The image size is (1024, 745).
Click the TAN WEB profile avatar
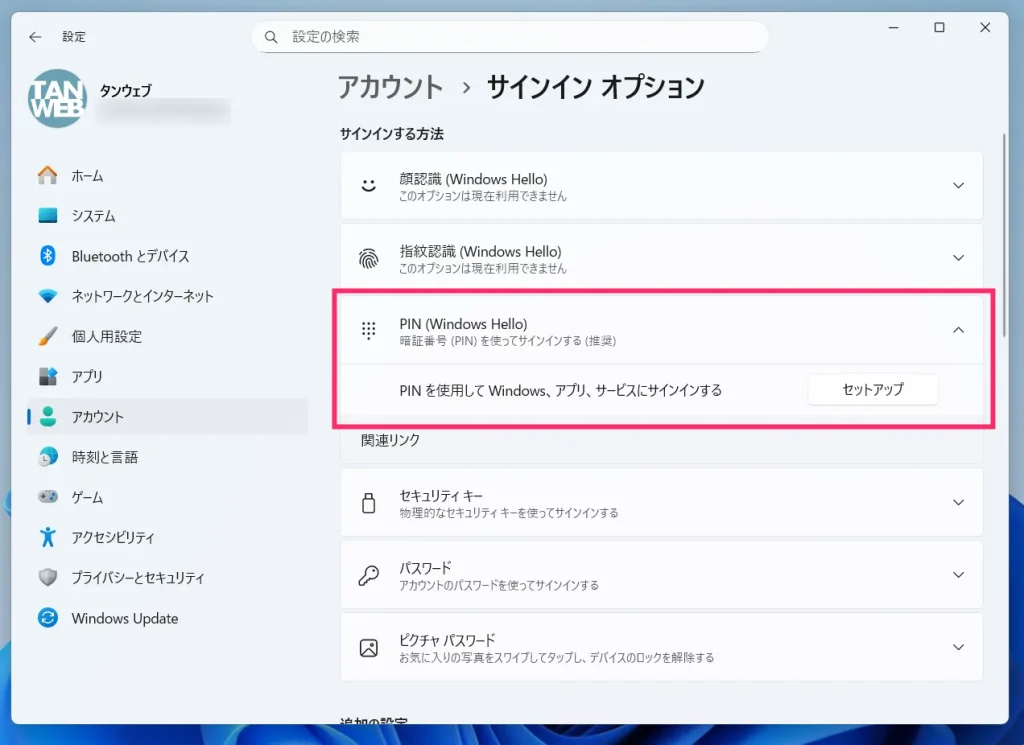(57, 99)
